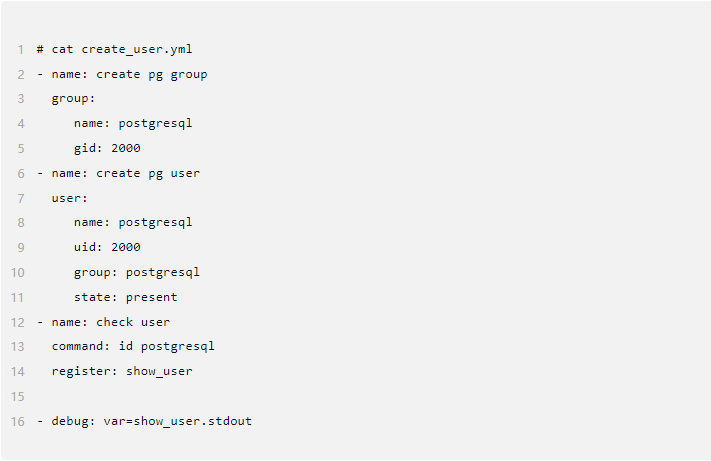The width and height of the screenshot is (711, 461).
Task: Click the 'create pg user' task name
Action: pyautogui.click(x=148, y=173)
